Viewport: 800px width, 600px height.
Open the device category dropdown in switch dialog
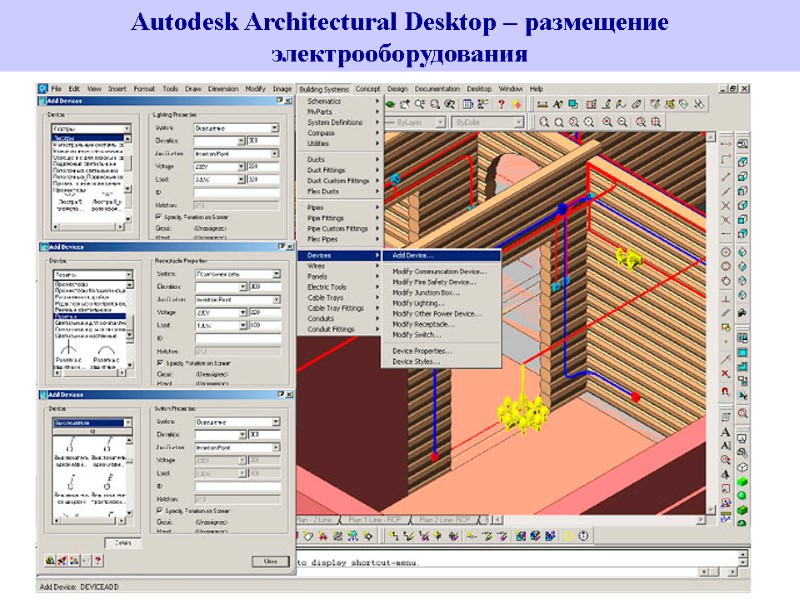[x=128, y=422]
